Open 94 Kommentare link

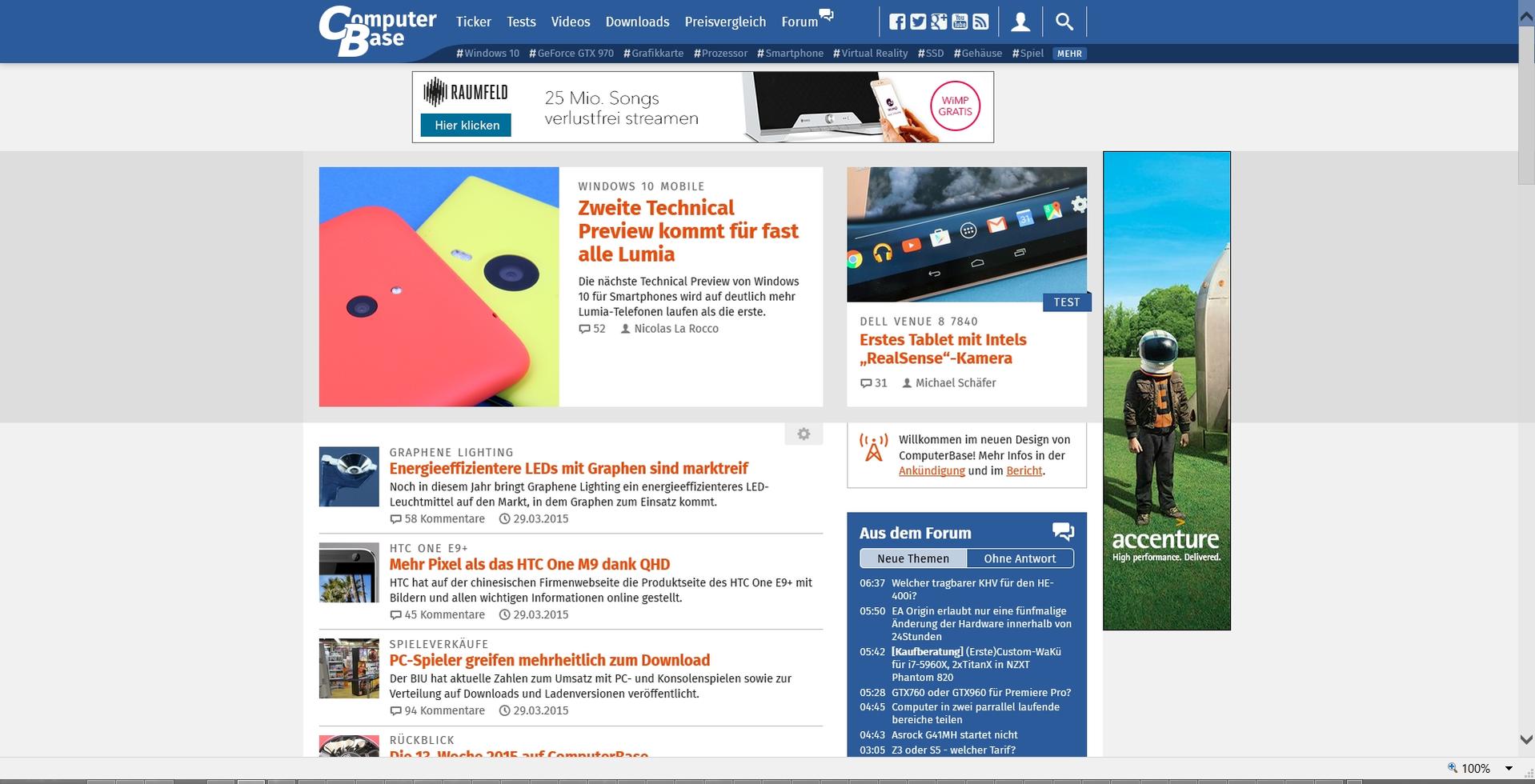[437, 711]
